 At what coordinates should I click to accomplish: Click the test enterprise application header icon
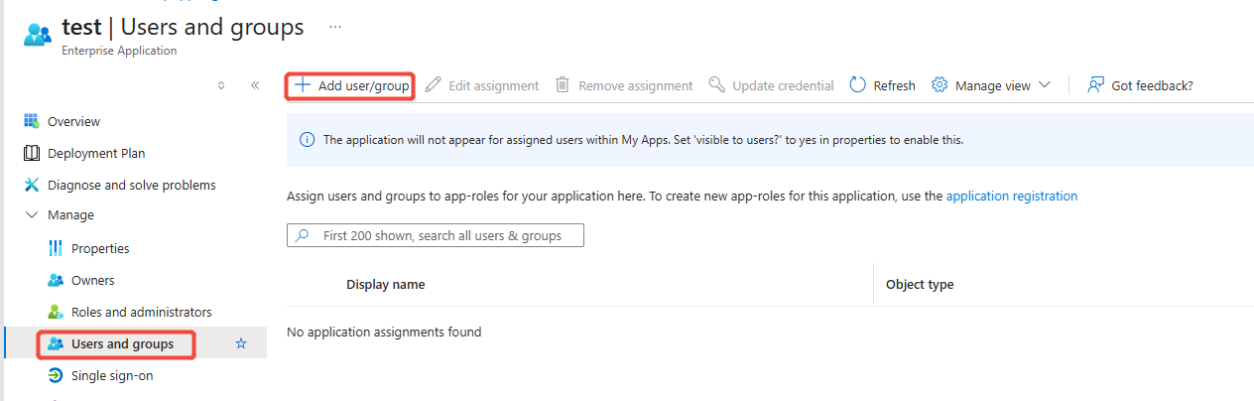37,34
